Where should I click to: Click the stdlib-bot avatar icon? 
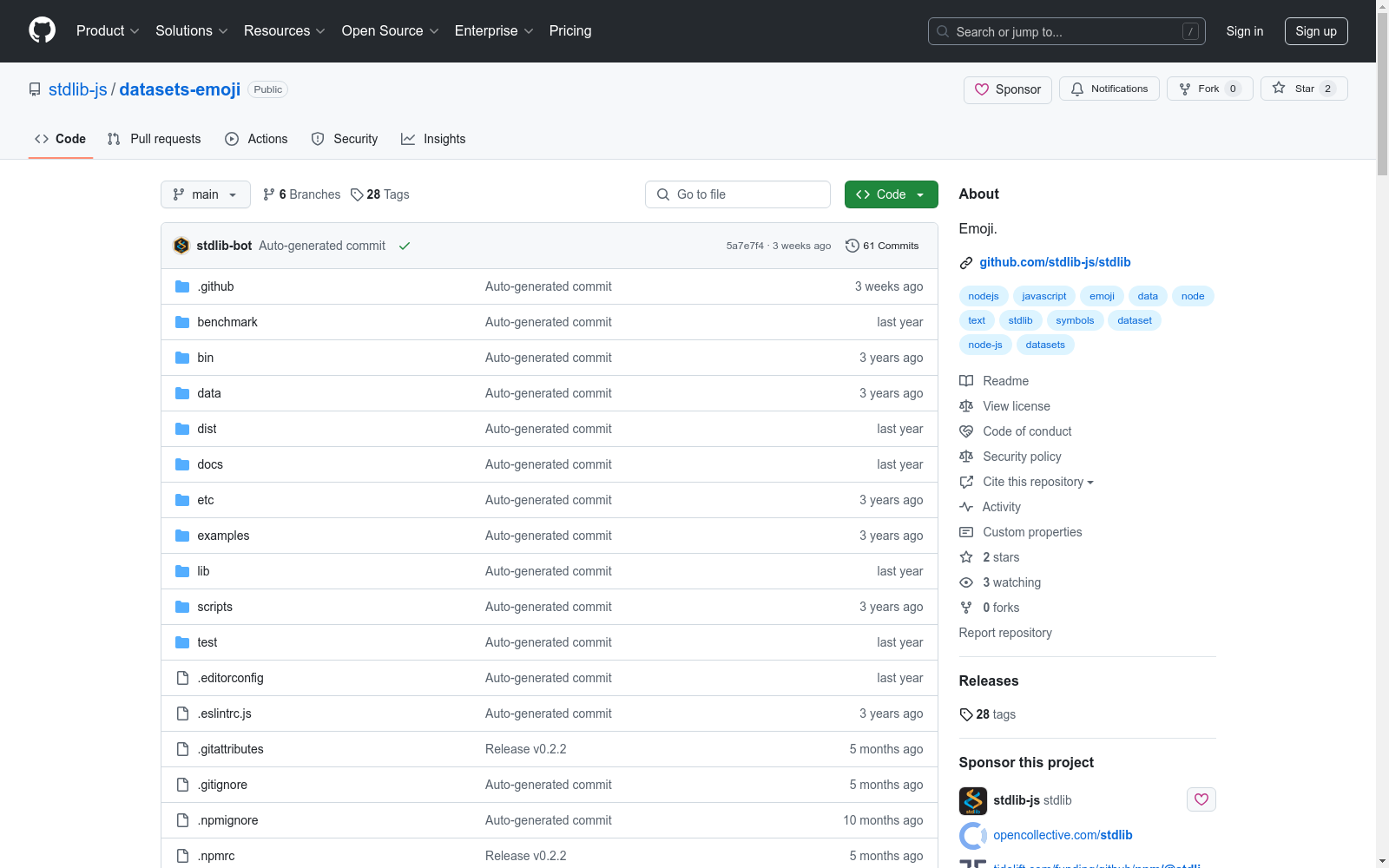tap(181, 246)
